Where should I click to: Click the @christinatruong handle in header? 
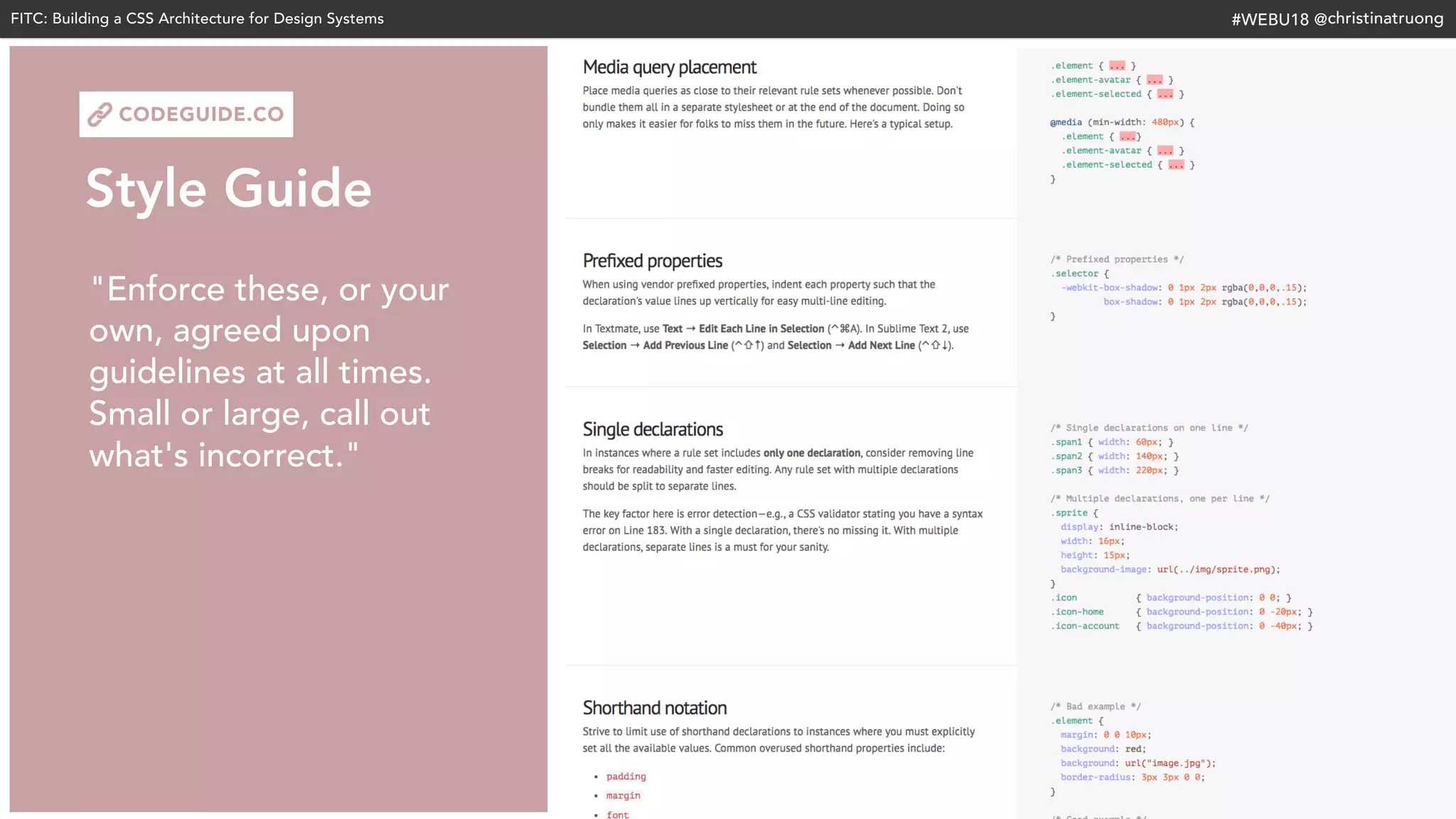(x=1379, y=18)
